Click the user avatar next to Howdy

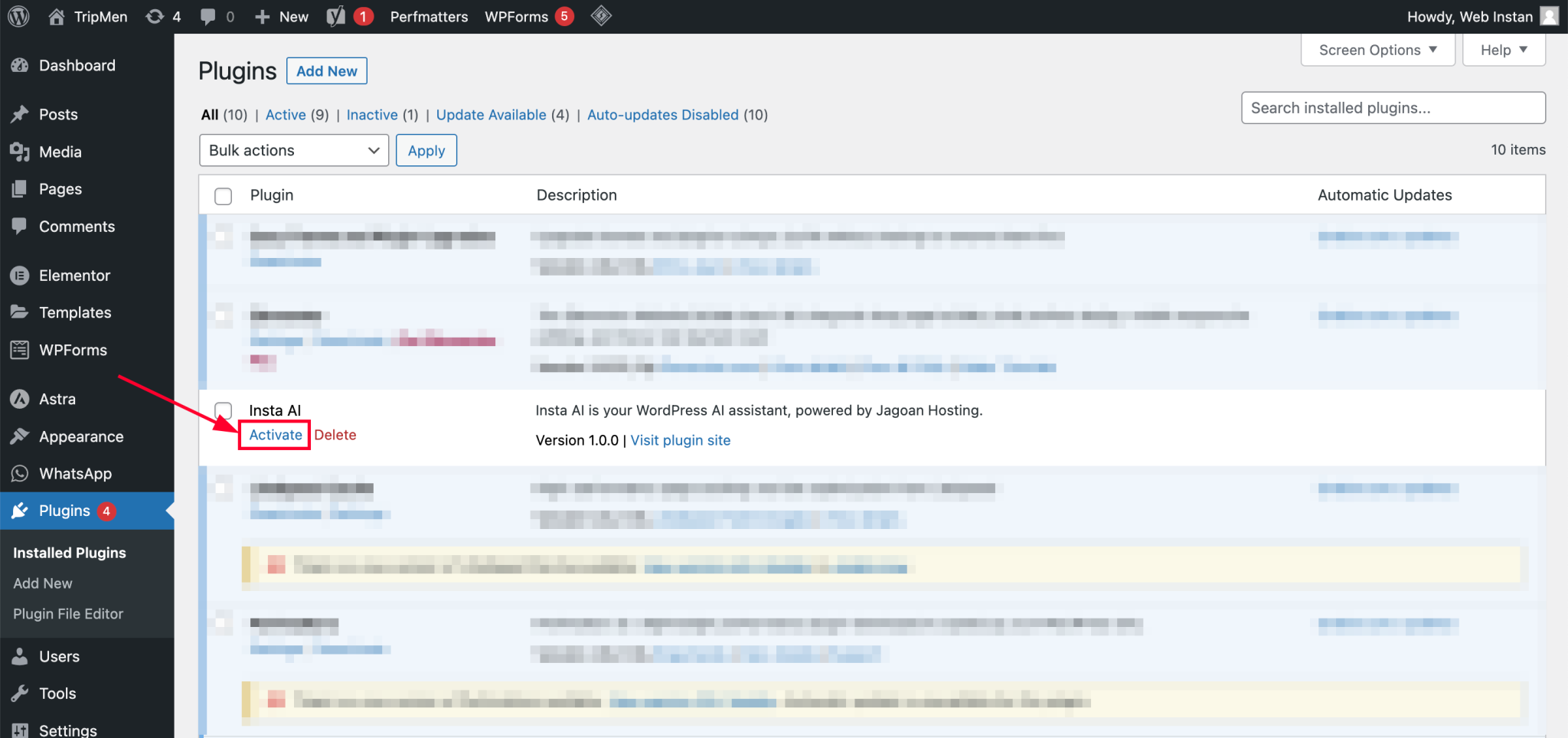pyautogui.click(x=1549, y=16)
